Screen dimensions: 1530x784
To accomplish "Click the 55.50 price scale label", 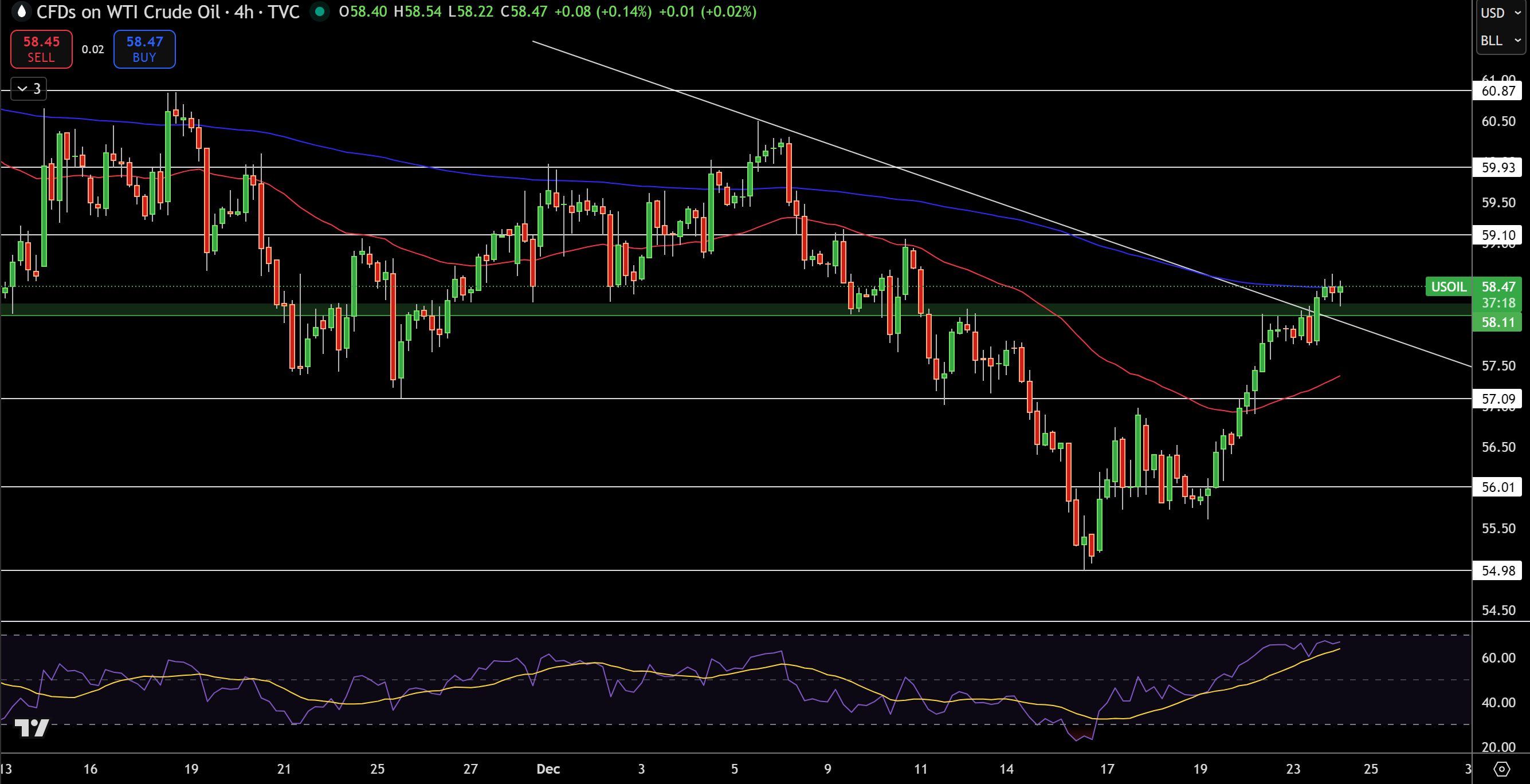I will click(x=1498, y=528).
